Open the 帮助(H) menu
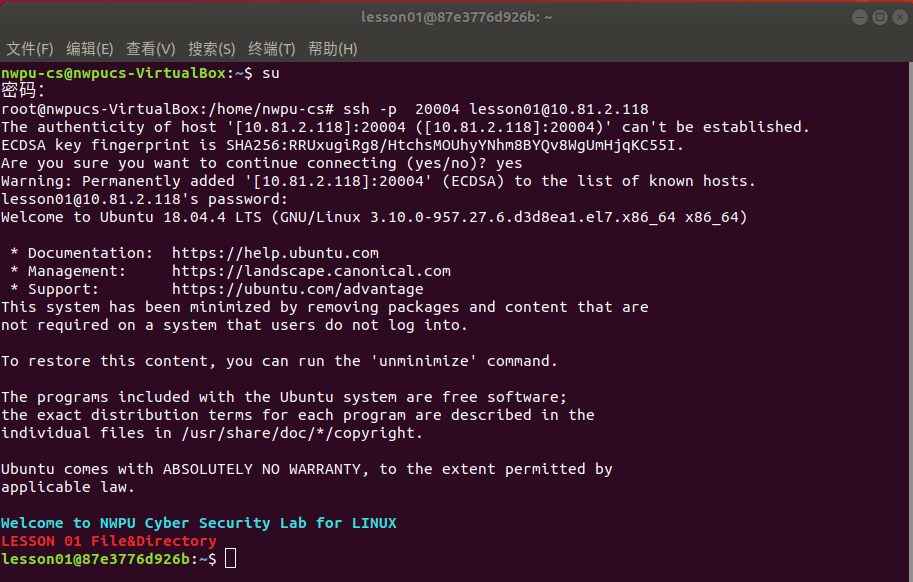This screenshot has height=582, width=913. coord(332,49)
